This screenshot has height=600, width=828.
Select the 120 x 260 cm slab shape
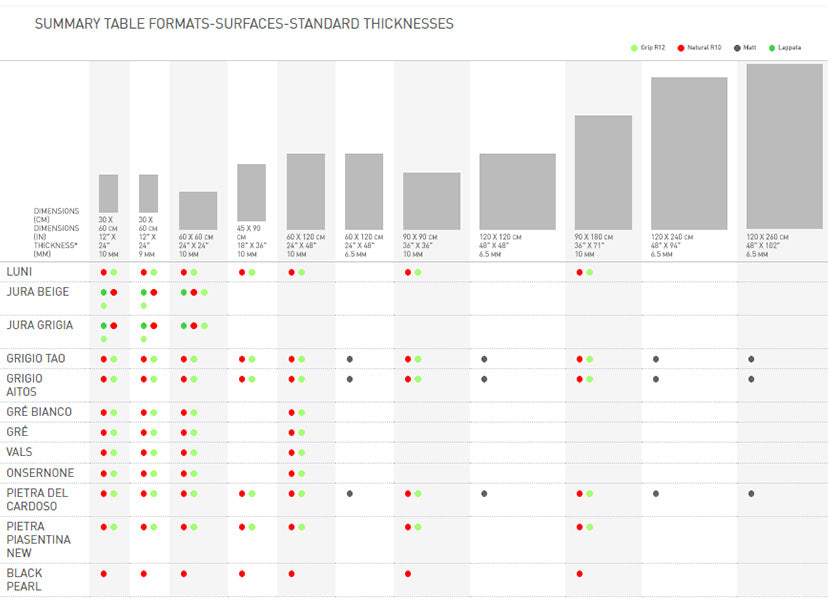point(784,146)
